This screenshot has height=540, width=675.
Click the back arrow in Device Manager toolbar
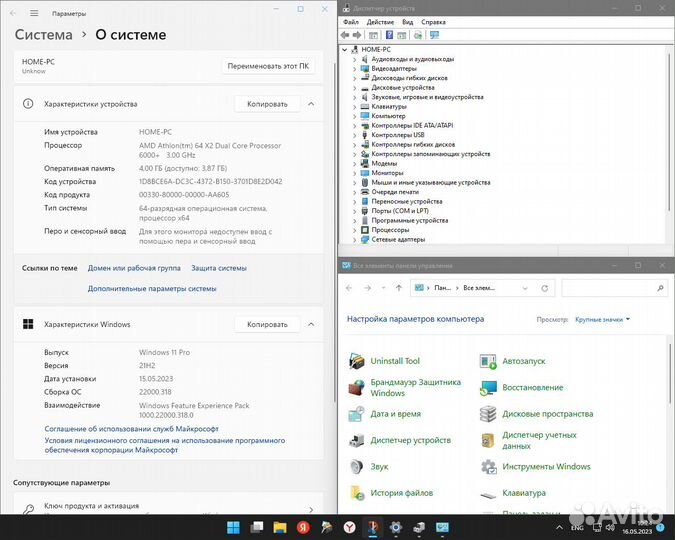(x=345, y=35)
